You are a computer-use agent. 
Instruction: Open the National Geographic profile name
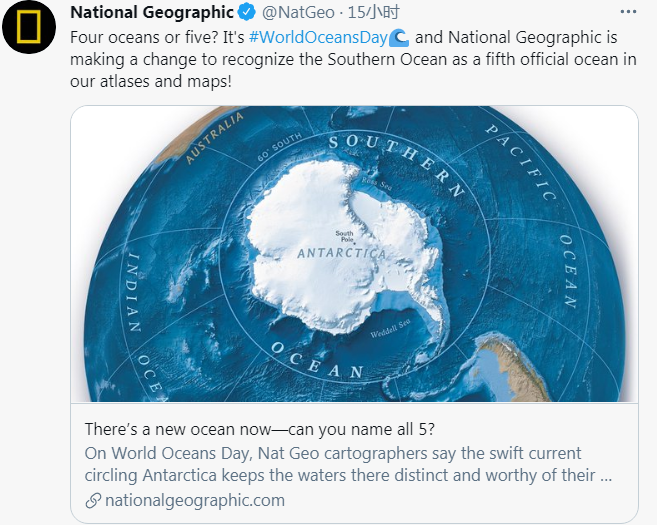point(151,13)
